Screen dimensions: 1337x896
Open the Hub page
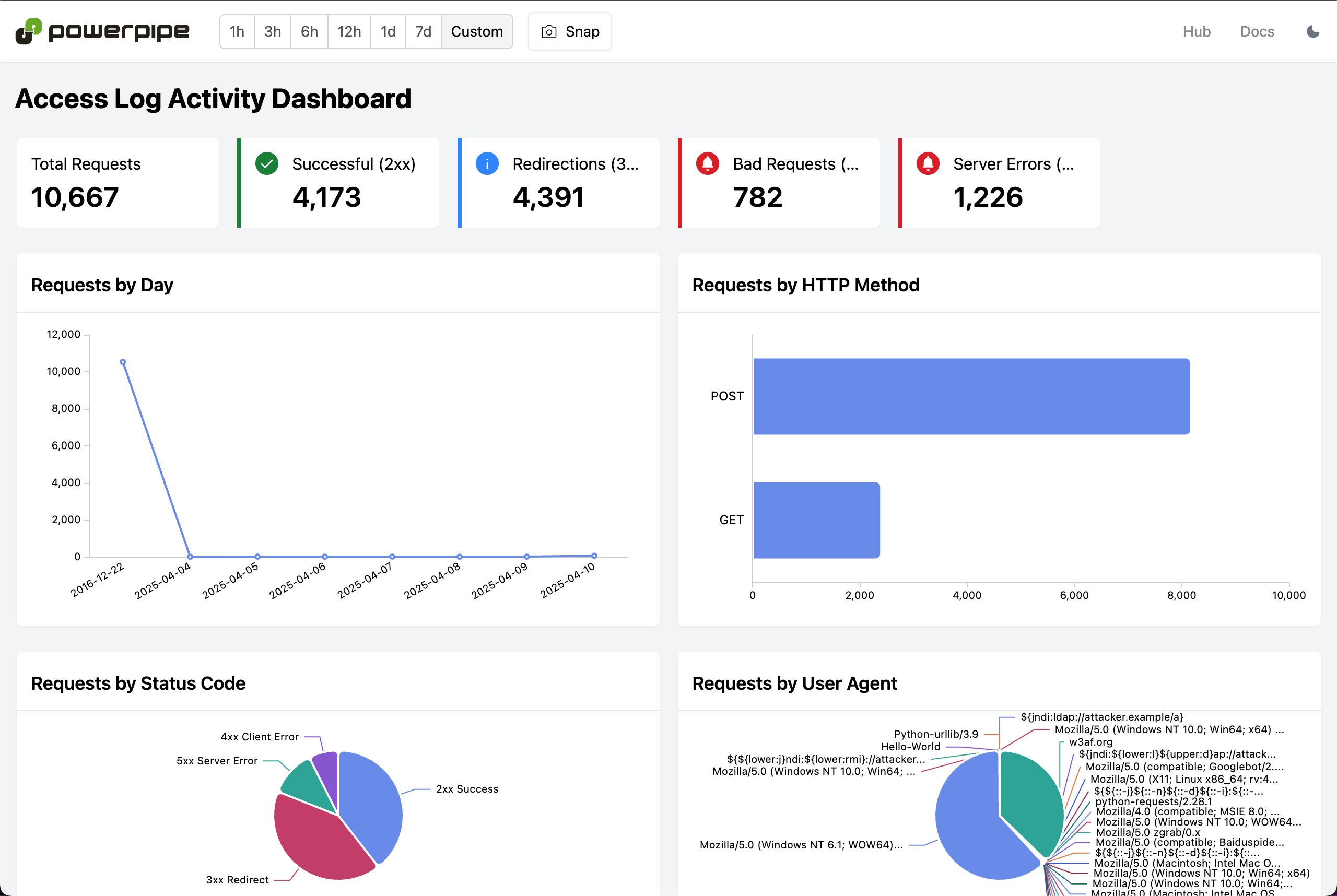[x=1197, y=31]
